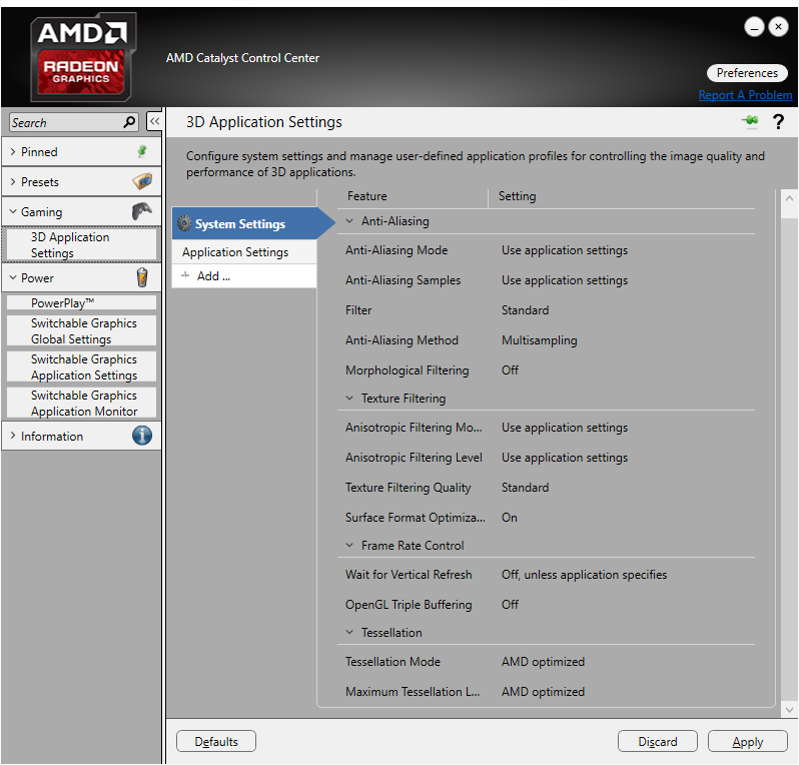
Task: Click the scrollbar up arrow
Action: pos(789,198)
